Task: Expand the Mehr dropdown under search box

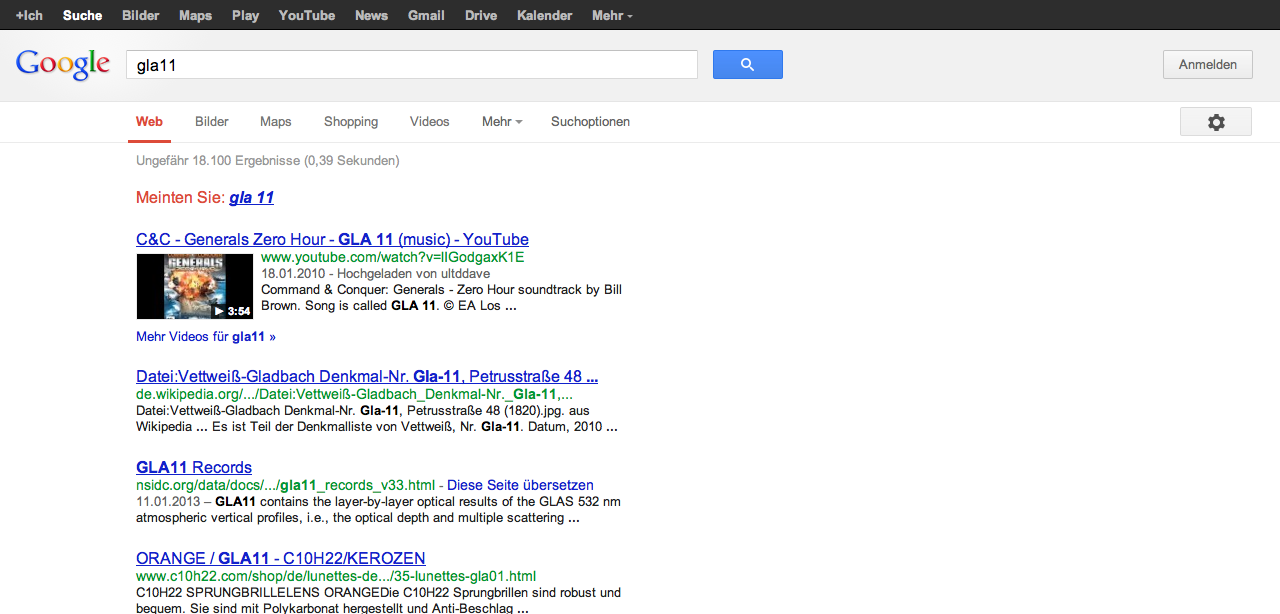Action: pyautogui.click(x=501, y=122)
